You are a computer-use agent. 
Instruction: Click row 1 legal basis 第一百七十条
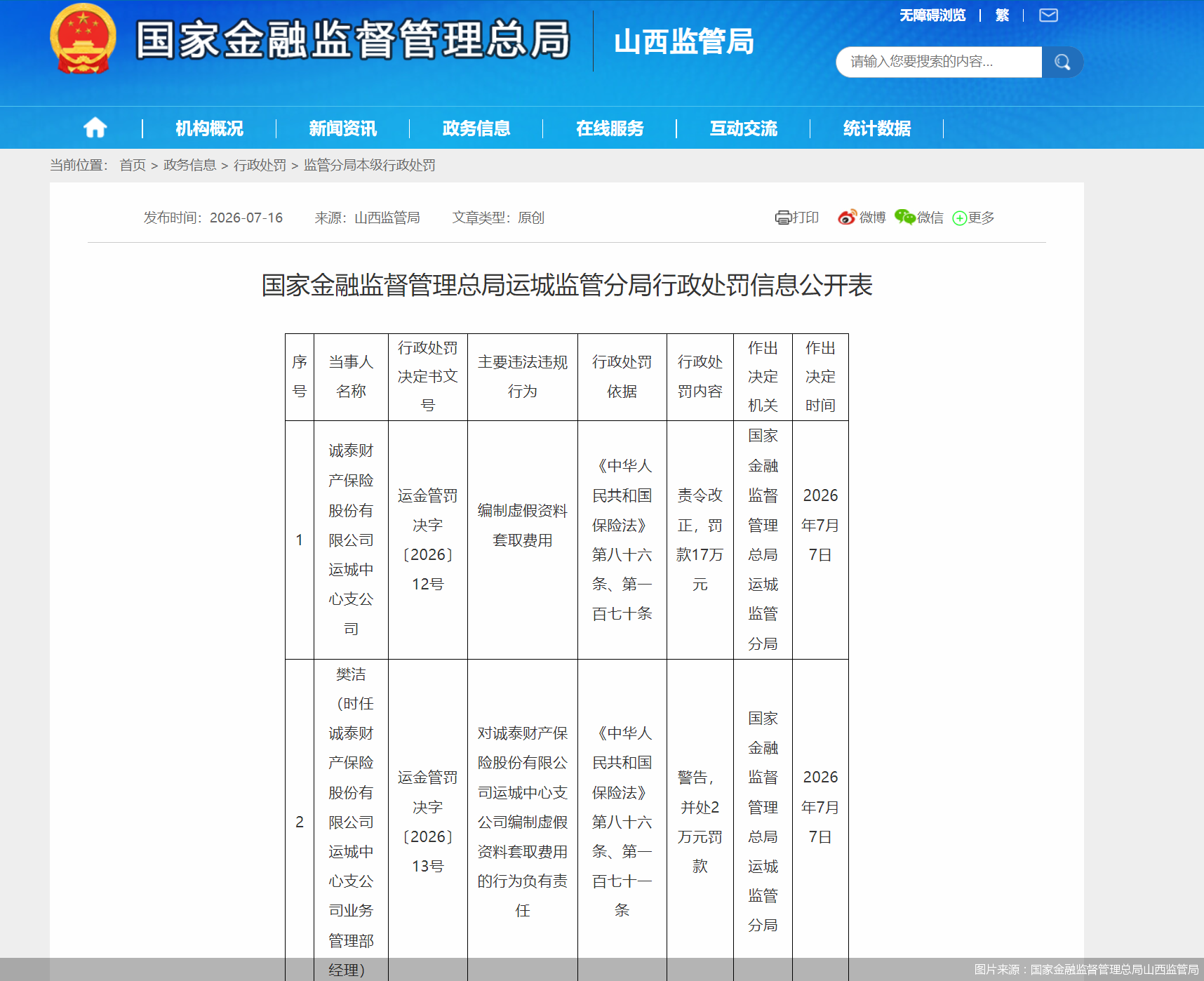pos(622,540)
